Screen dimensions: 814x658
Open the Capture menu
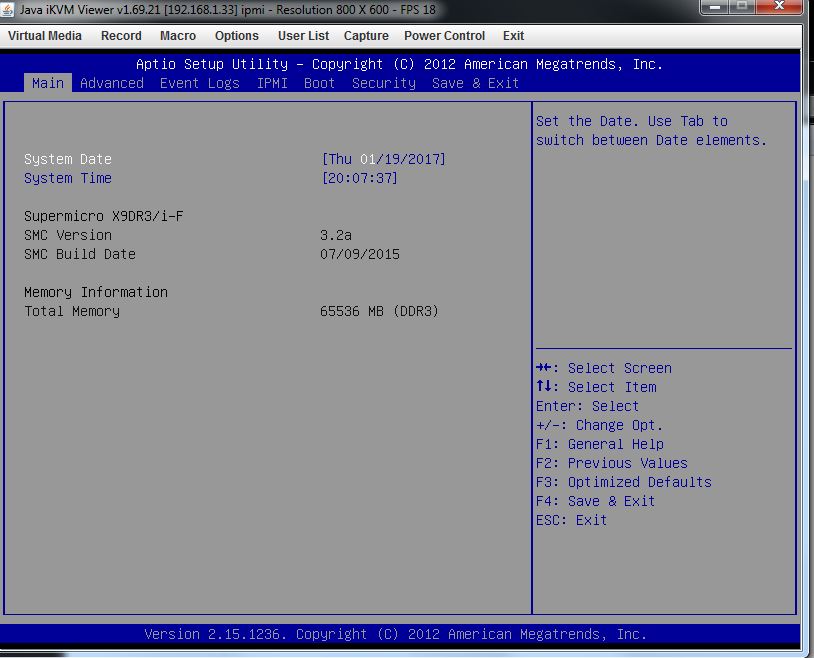pos(366,36)
